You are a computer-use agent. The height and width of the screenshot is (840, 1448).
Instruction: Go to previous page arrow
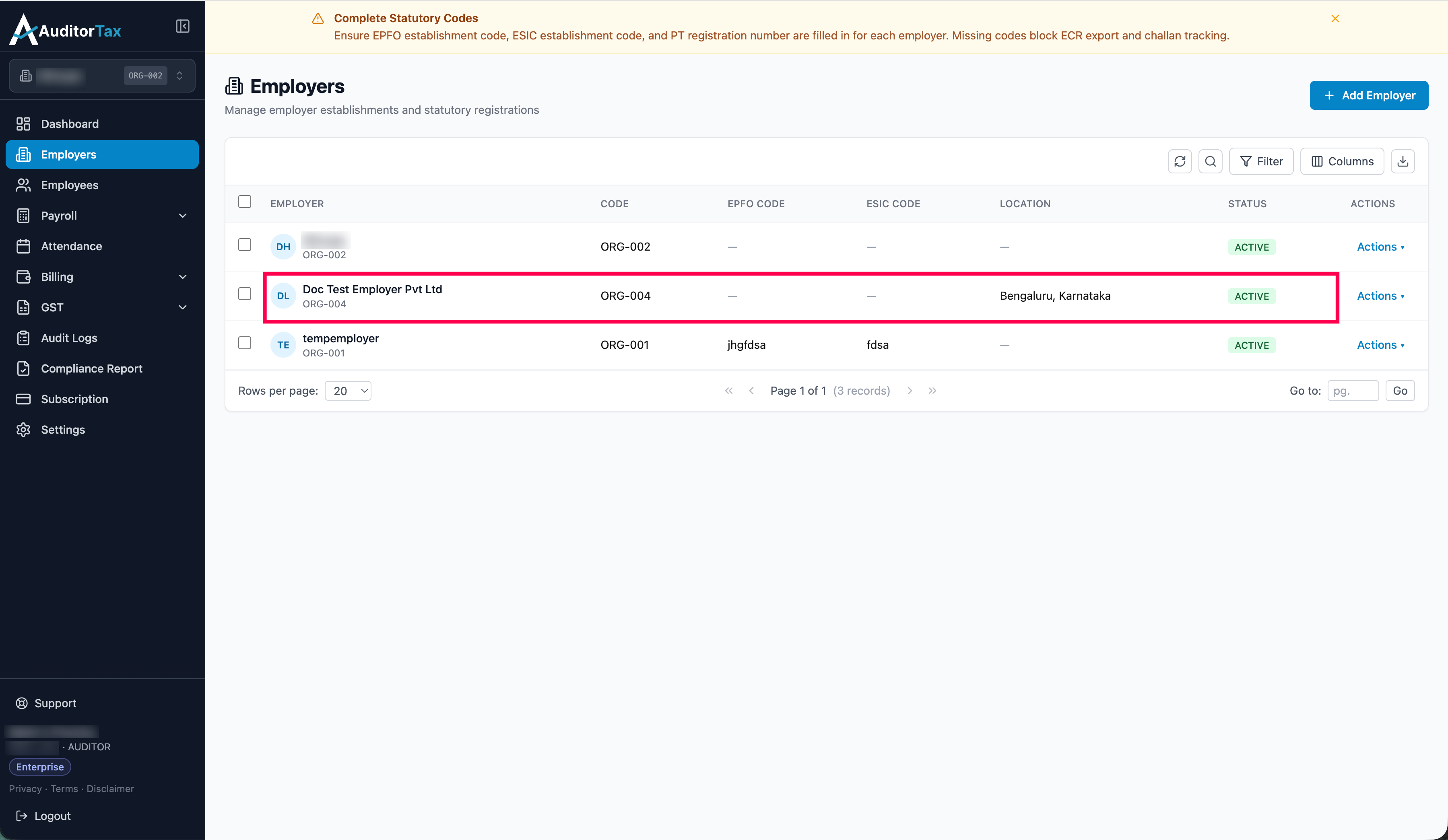(751, 391)
